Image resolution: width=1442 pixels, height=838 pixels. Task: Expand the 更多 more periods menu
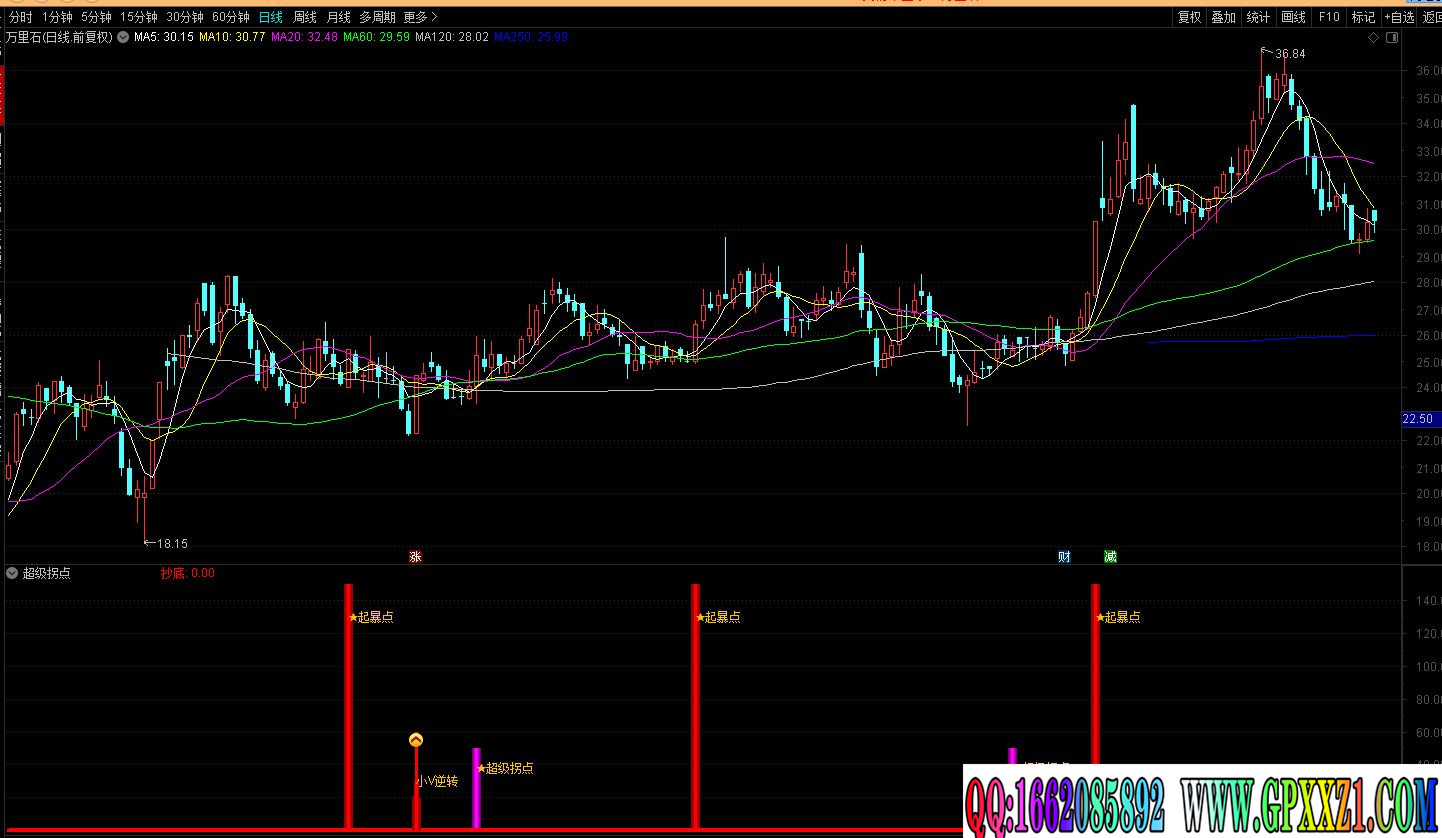point(420,17)
